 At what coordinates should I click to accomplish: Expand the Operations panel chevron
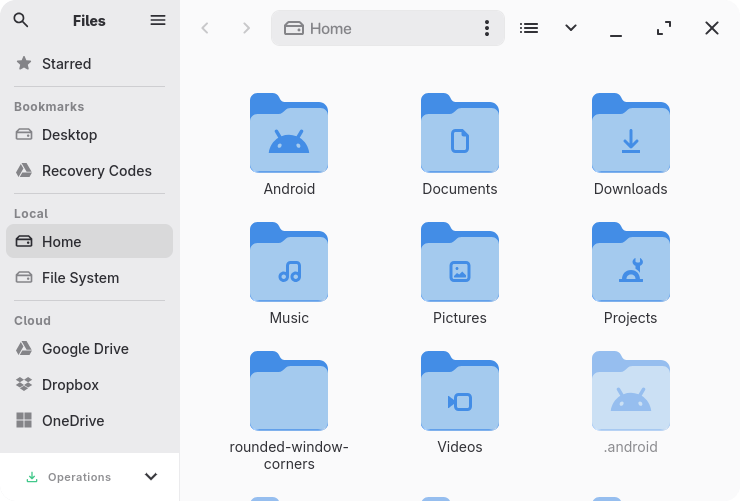pos(151,477)
